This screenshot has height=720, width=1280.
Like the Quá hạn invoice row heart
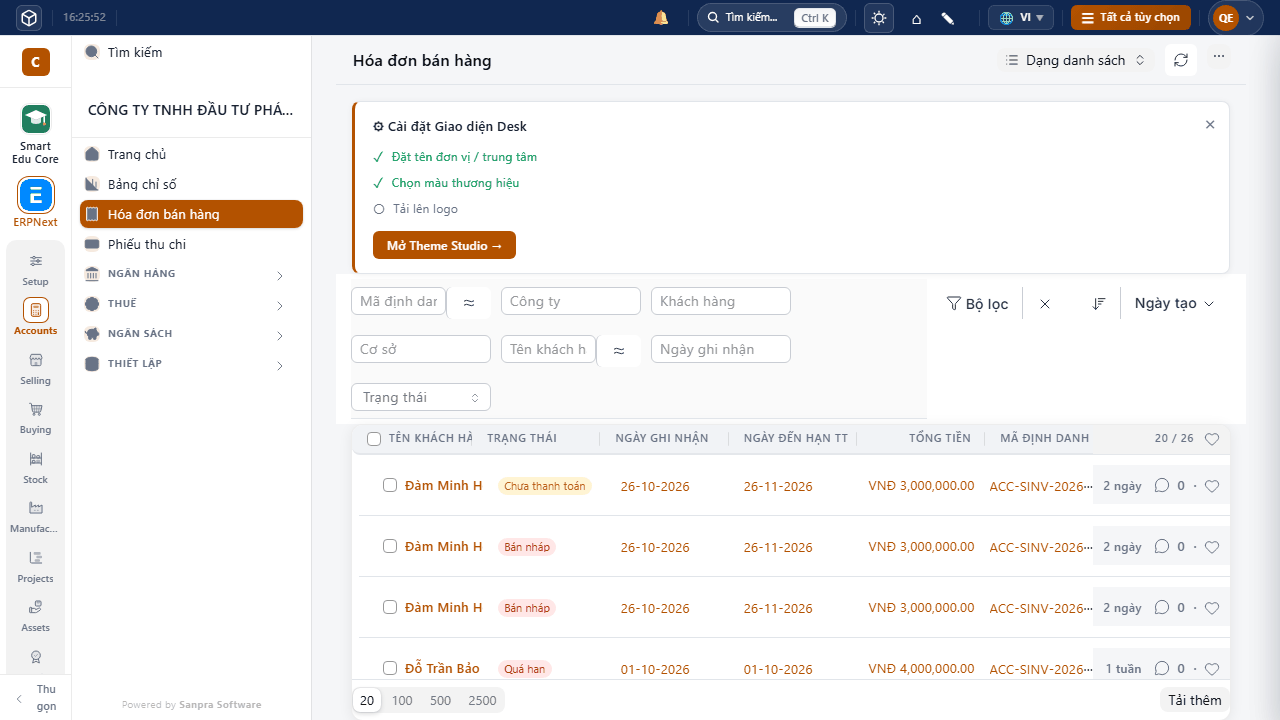[x=1212, y=669]
